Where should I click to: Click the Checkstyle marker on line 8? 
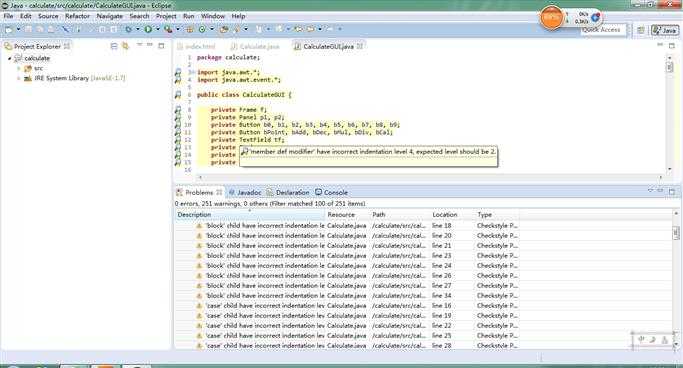point(178,110)
